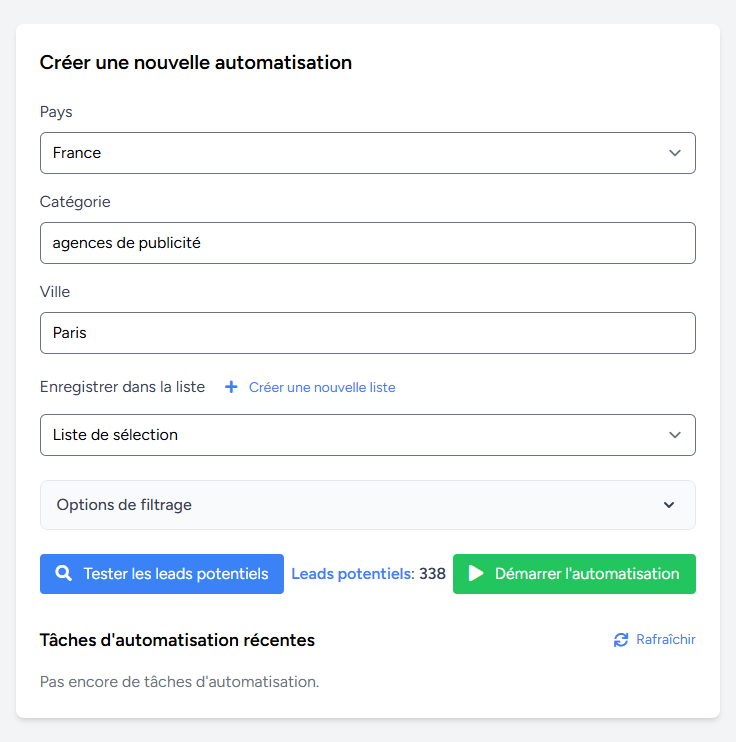Click Tester les leads potentiels button

point(162,574)
